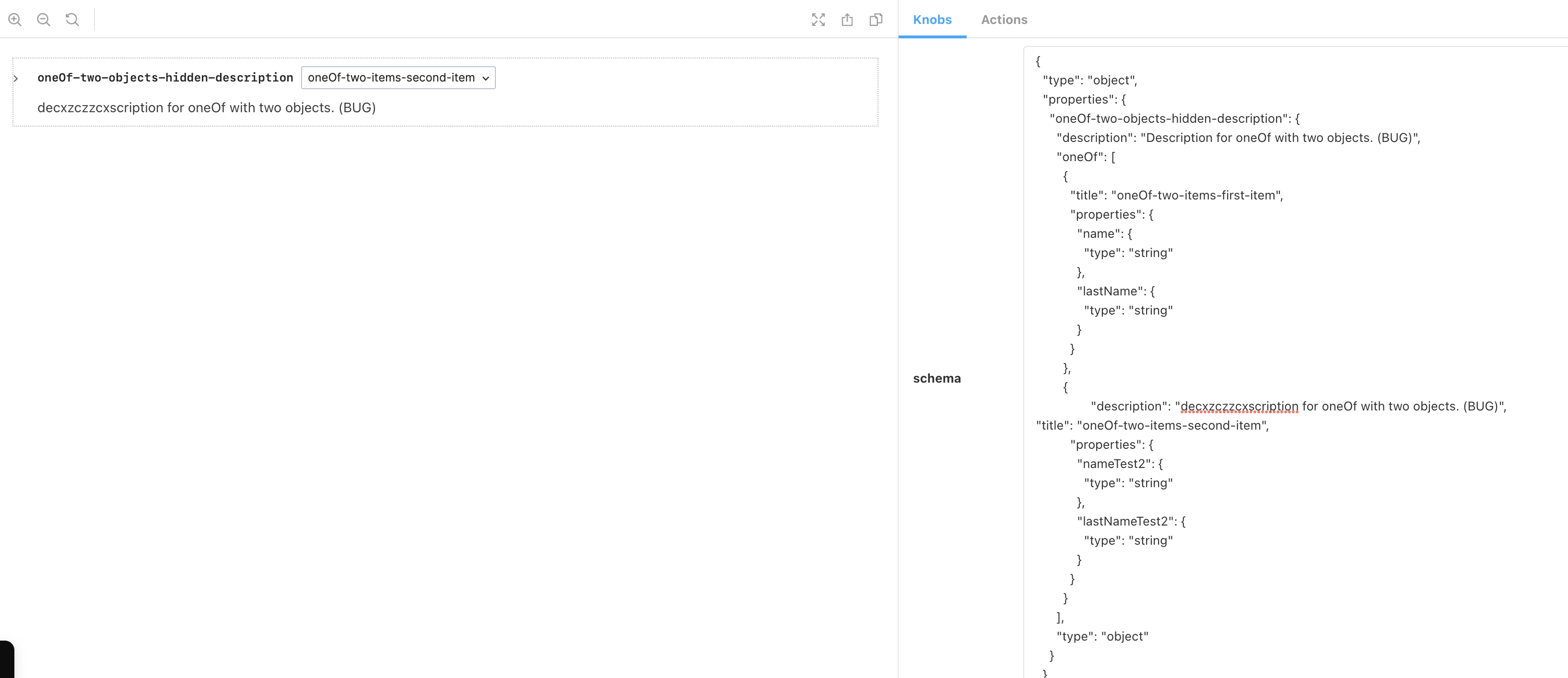Click the schema knob label

(936, 379)
